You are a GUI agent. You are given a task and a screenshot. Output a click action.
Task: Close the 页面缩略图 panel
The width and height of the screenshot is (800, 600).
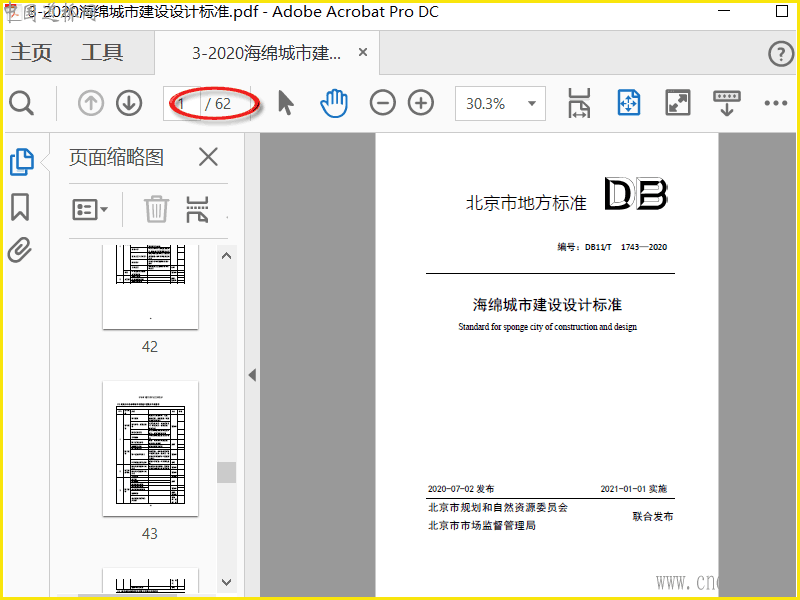pyautogui.click(x=208, y=157)
